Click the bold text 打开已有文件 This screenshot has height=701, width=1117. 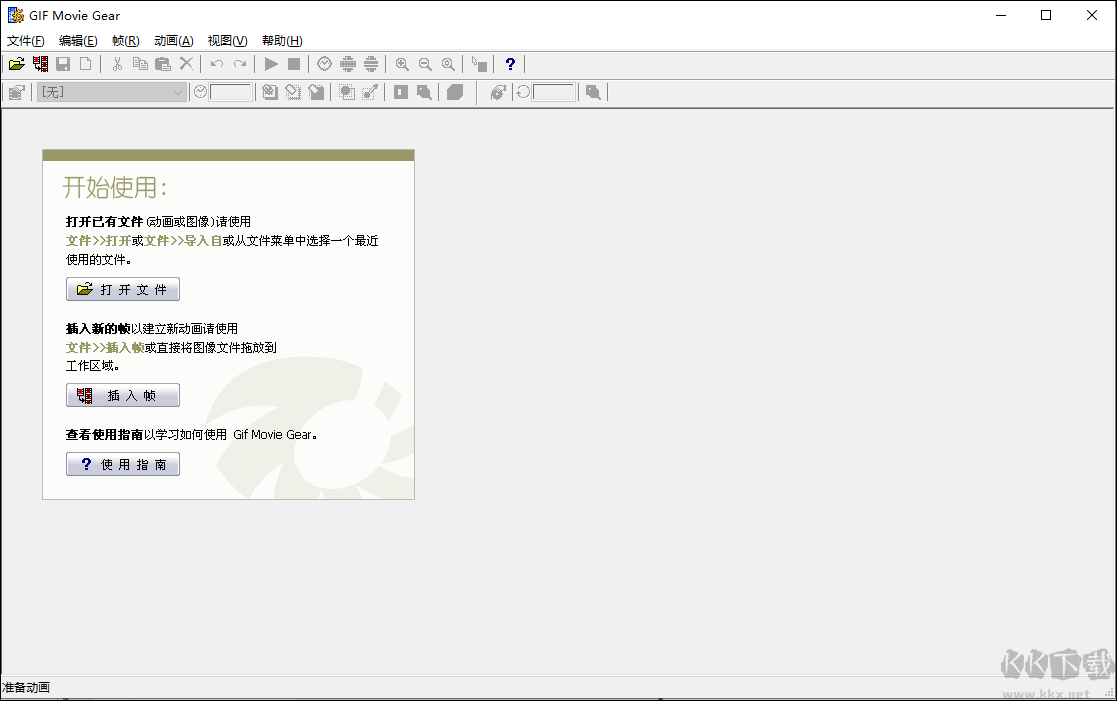coord(104,222)
